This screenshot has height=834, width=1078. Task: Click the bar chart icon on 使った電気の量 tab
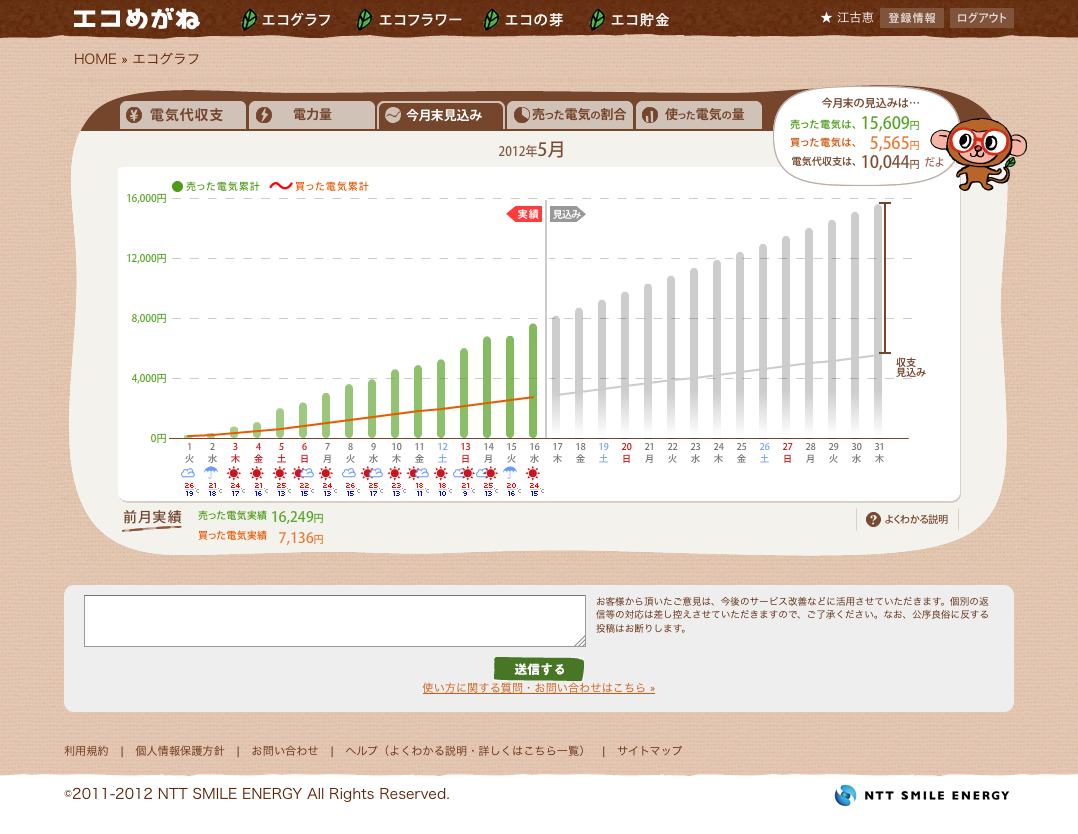click(650, 116)
